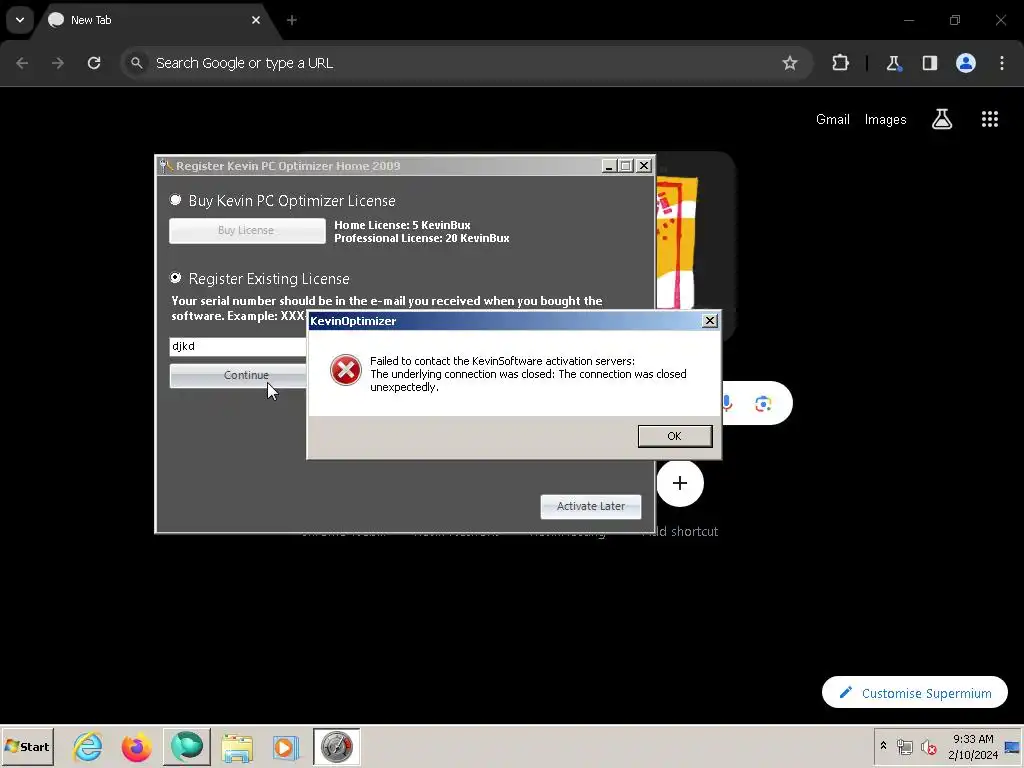
Task: Click the Show desktop tray icon
Action: coord(1012,747)
